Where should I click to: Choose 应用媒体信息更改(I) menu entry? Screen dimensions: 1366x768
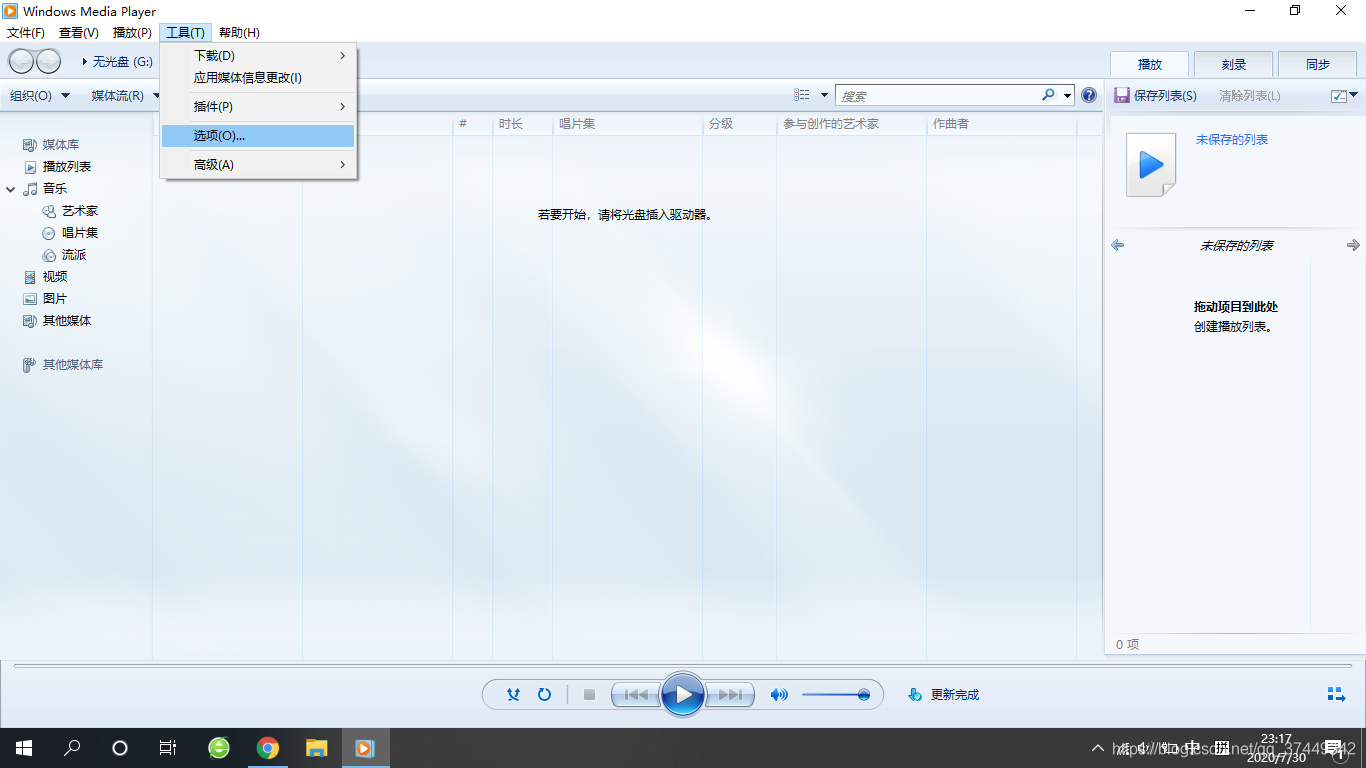258,78
